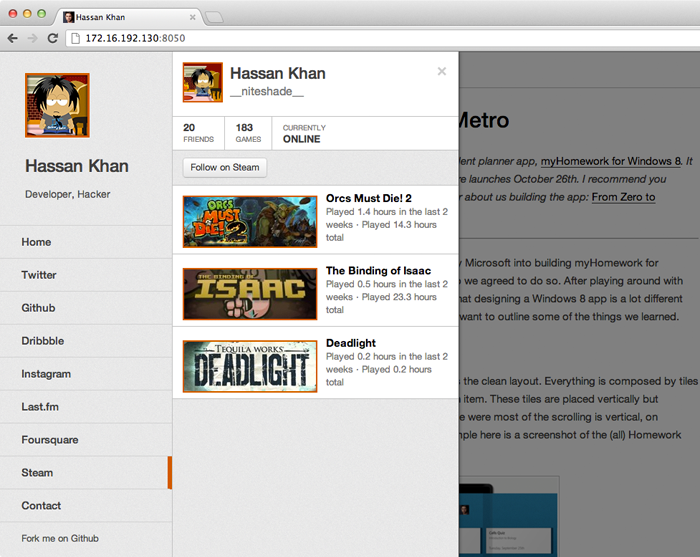
Task: Select the Steam sidebar item
Action: click(86, 473)
